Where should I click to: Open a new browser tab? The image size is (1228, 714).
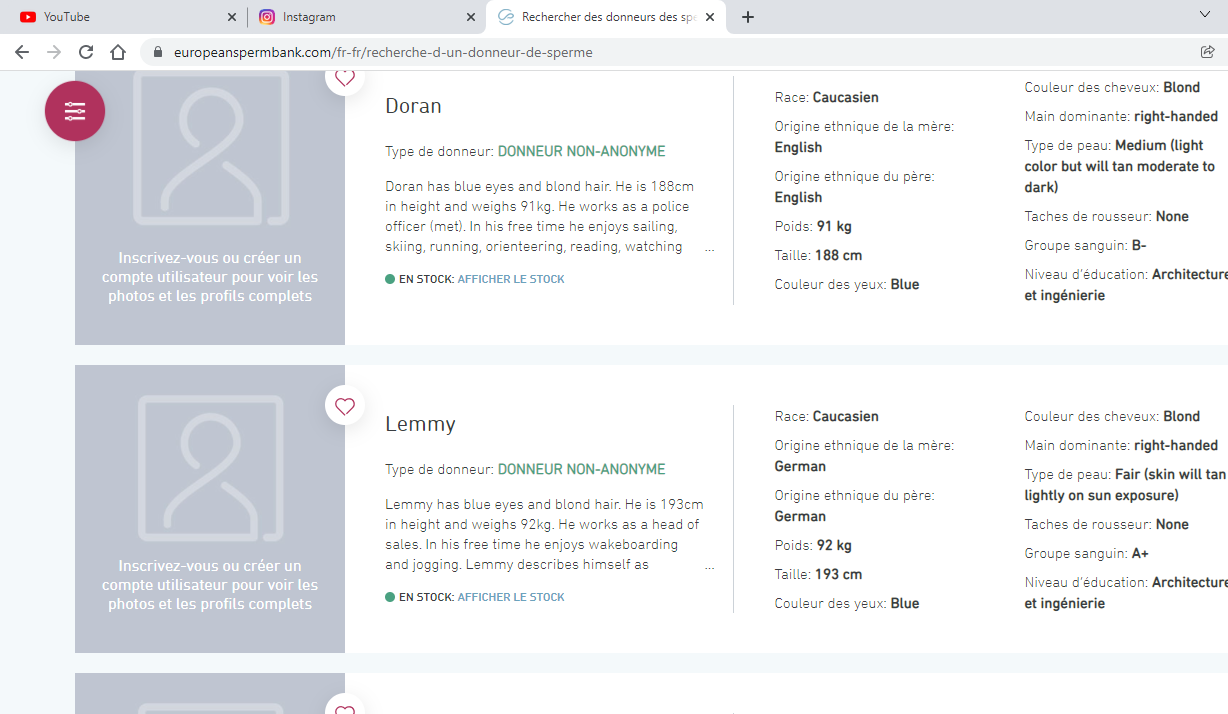[748, 17]
